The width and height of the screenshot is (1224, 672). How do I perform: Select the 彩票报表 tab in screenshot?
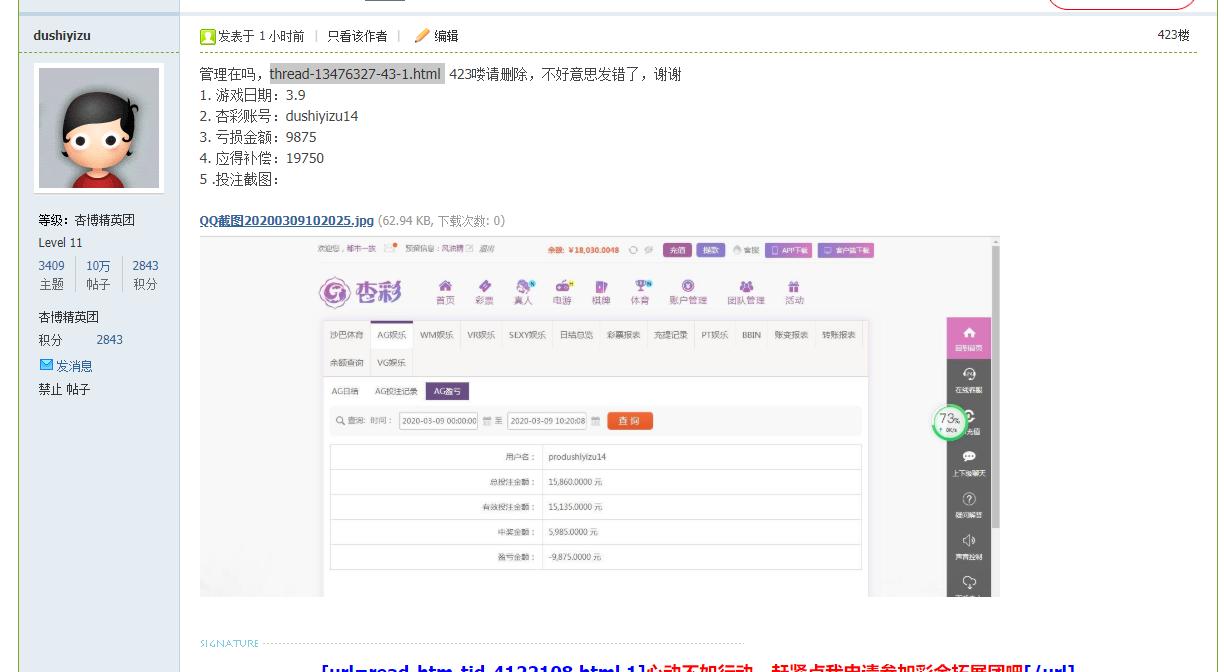point(623,335)
